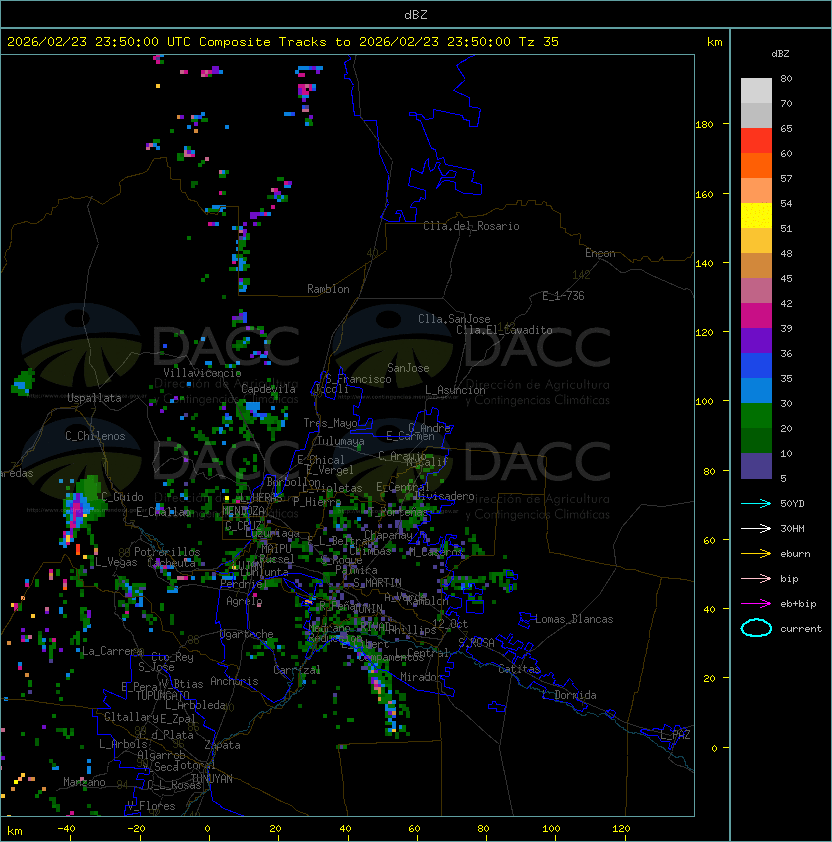Click the '140' tick on vertical km axis
The width and height of the screenshot is (832, 842).
coord(704,264)
